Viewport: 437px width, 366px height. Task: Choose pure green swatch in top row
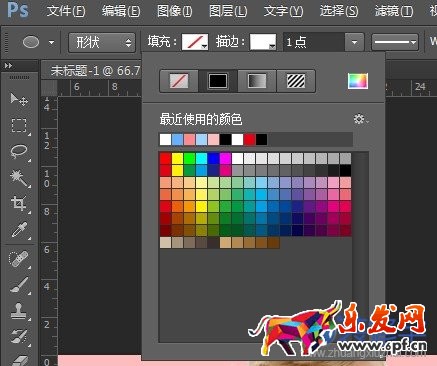tap(189, 159)
